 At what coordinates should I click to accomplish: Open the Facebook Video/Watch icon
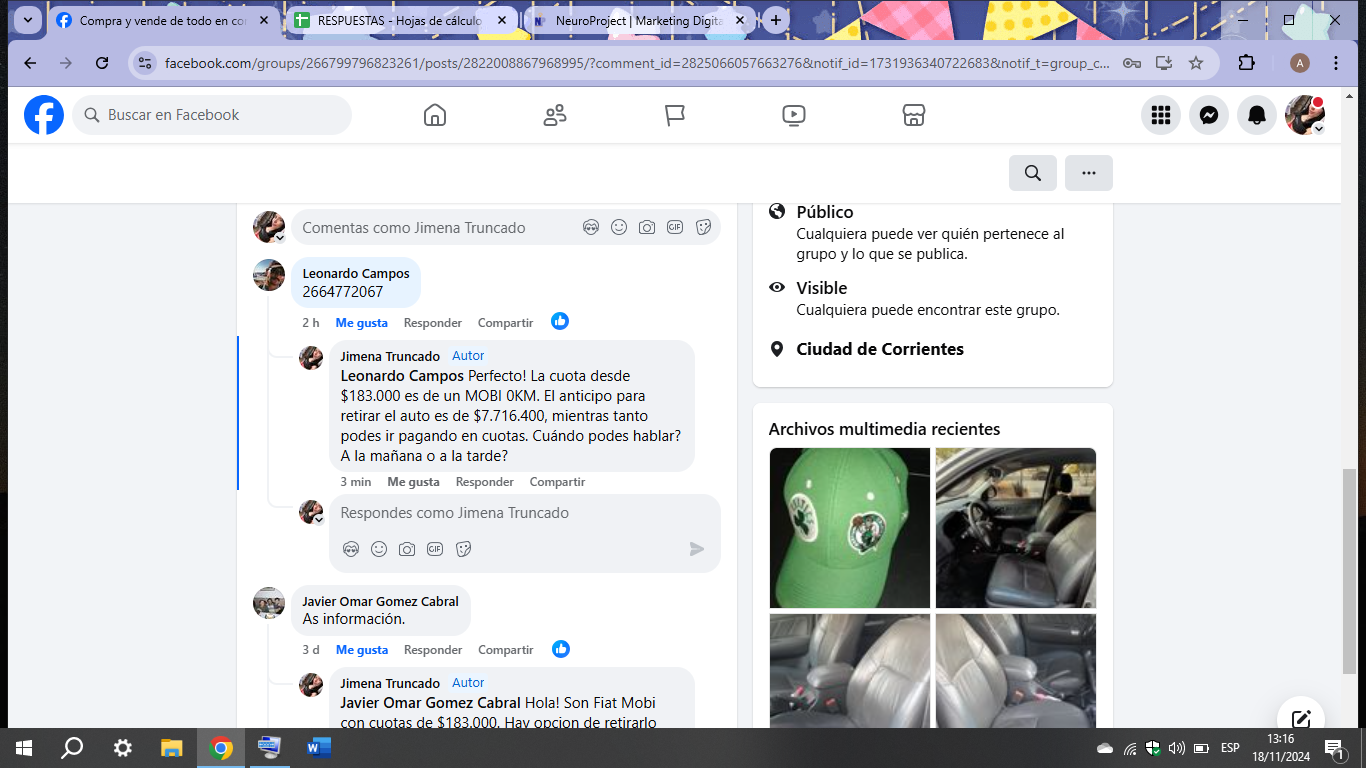click(793, 115)
